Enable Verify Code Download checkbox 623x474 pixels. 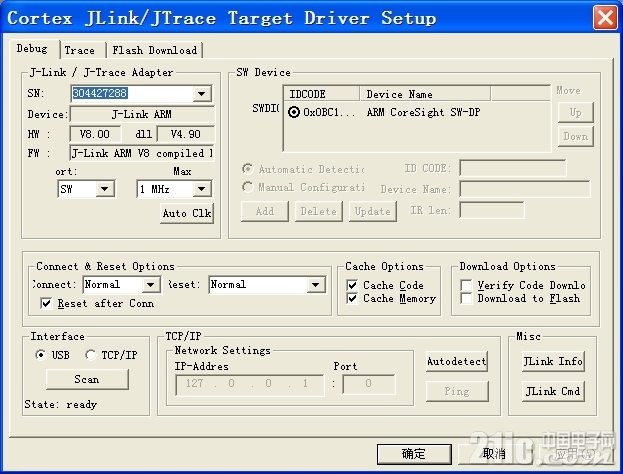click(466, 285)
